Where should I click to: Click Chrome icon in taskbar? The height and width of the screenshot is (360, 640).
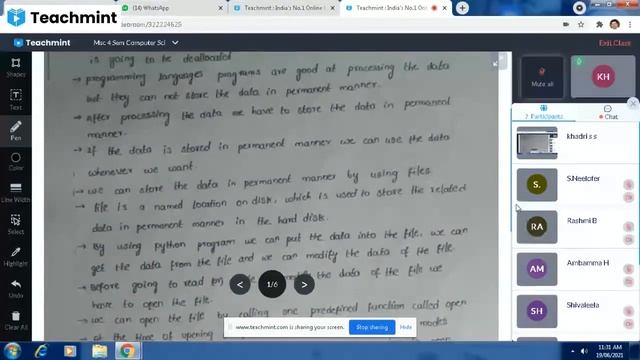pyautogui.click(x=127, y=351)
